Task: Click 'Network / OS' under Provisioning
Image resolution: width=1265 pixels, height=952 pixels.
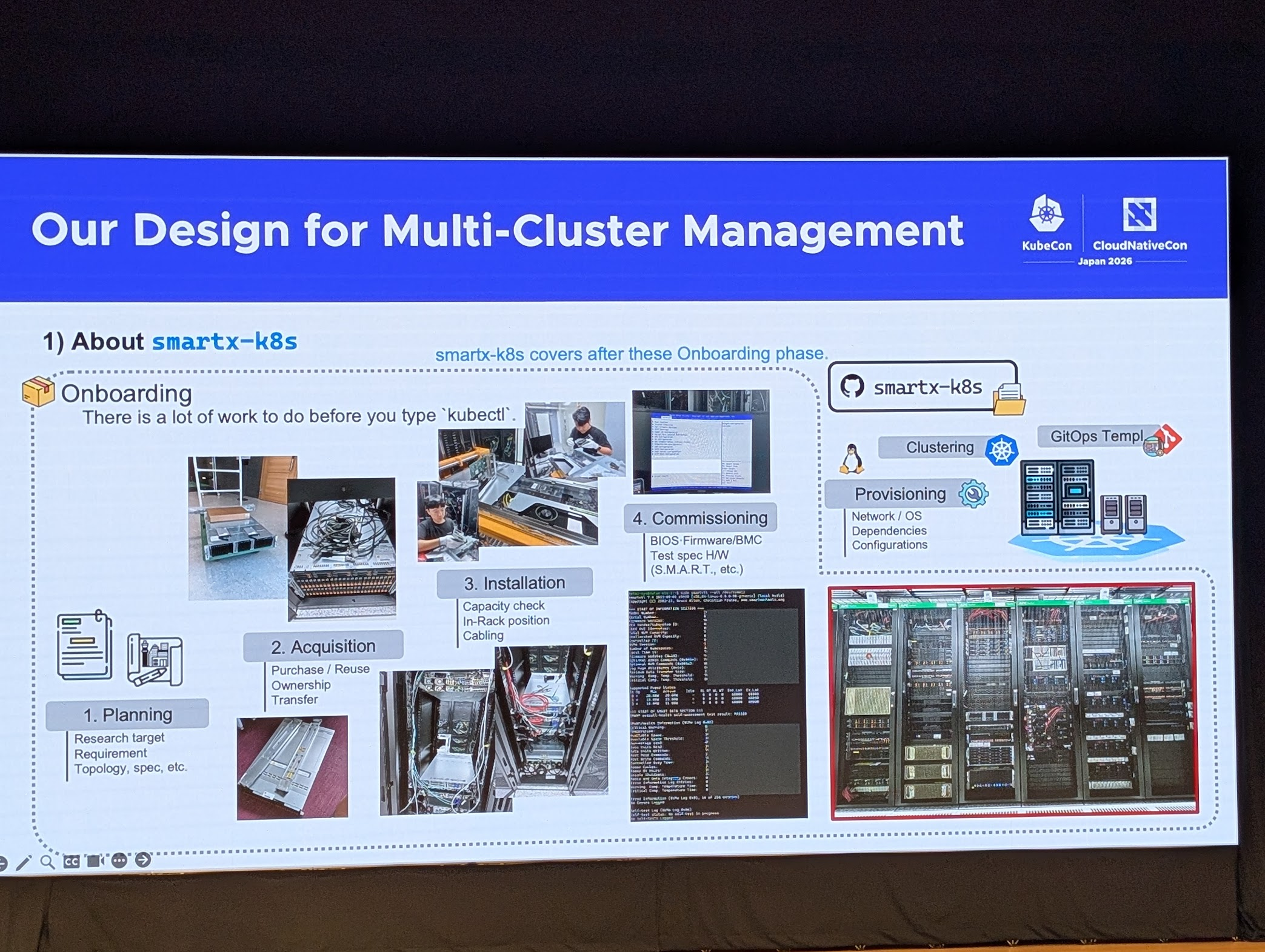Action: (x=887, y=516)
